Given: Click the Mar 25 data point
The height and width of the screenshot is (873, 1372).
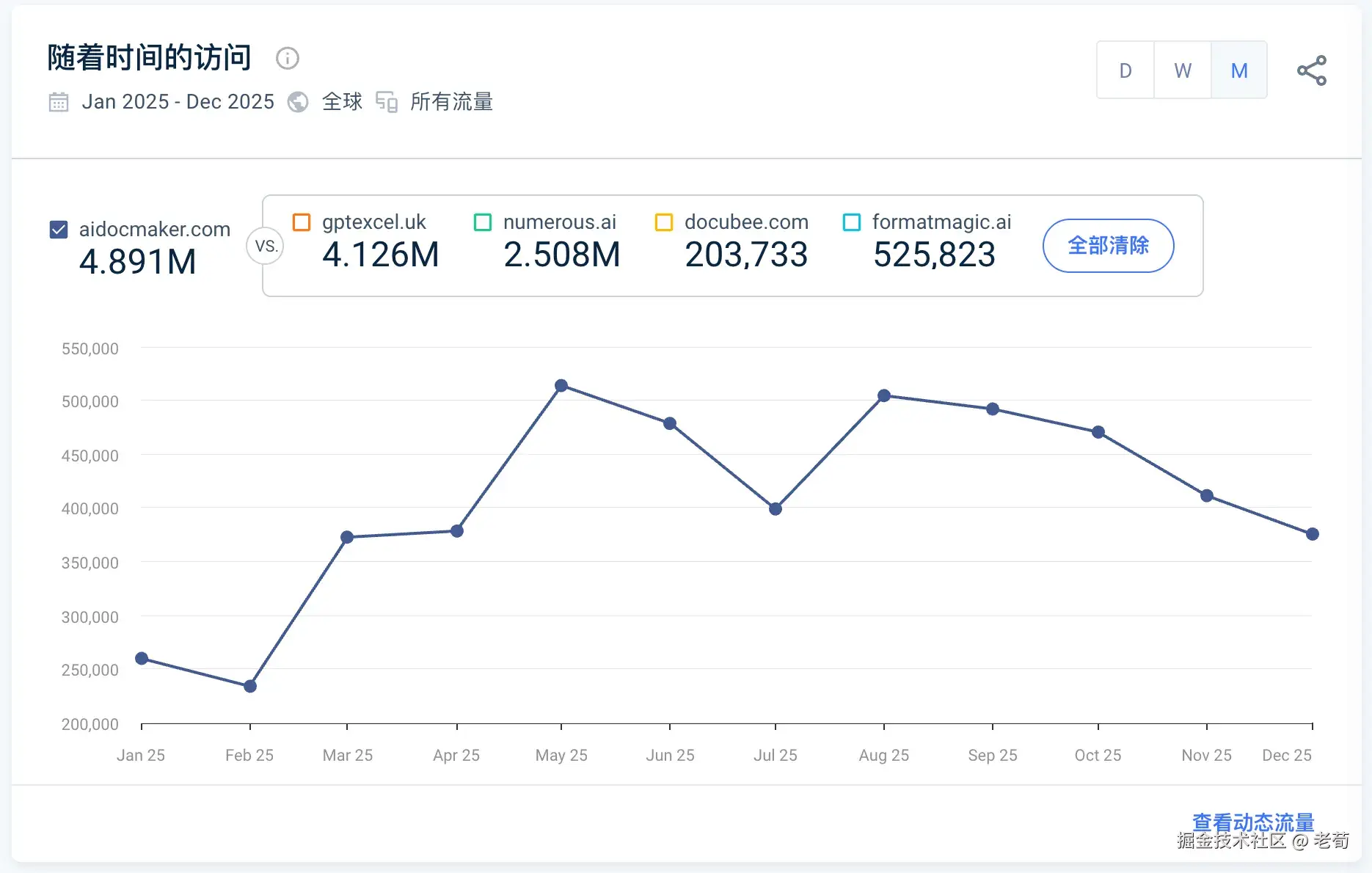Looking at the screenshot, I should [347, 538].
